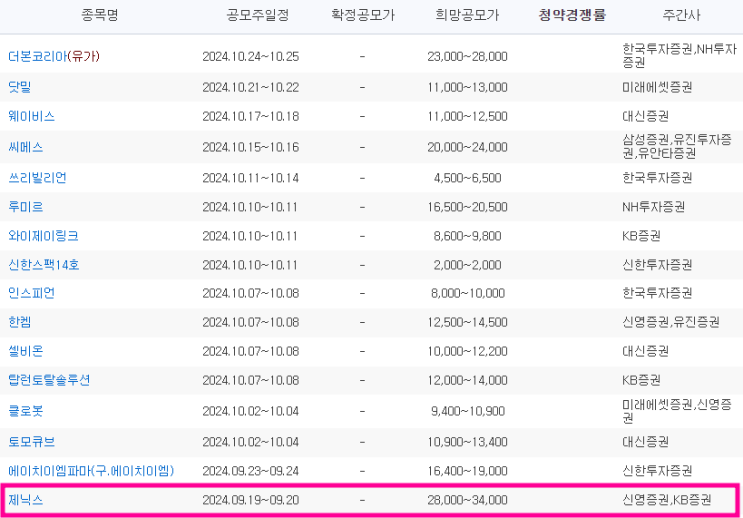743x518 pixels.
Task: Select the 인스피언 row date 2024.10.07~10.08
Action: point(251,293)
